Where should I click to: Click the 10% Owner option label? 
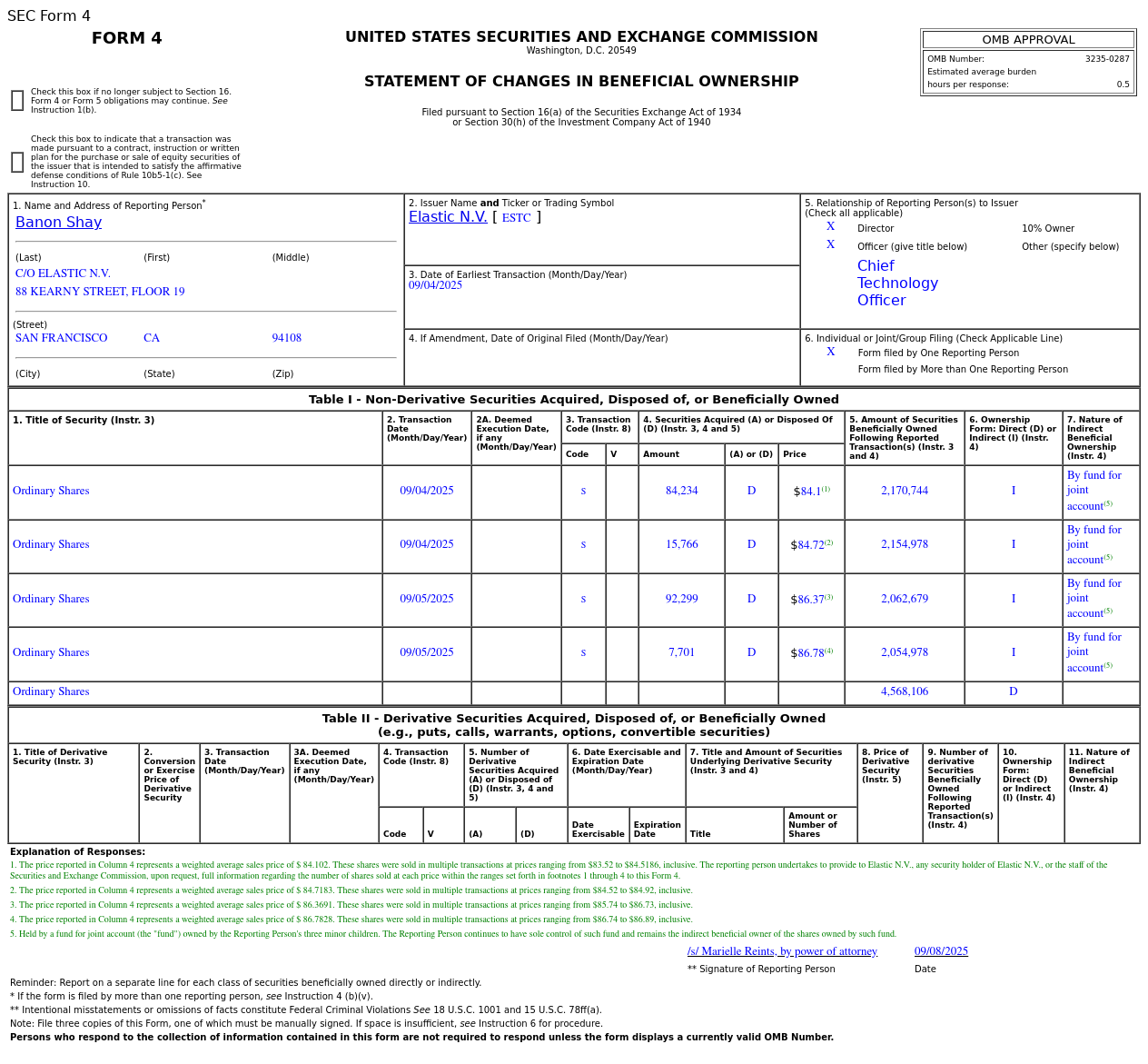pos(1048,229)
